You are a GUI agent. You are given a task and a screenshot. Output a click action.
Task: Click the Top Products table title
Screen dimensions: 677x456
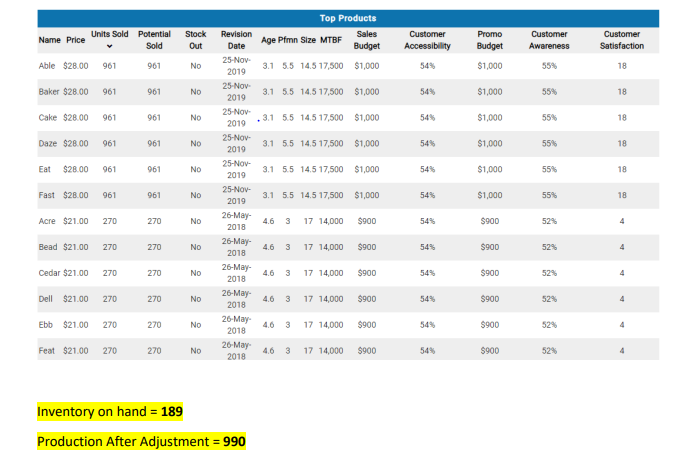coord(348,18)
